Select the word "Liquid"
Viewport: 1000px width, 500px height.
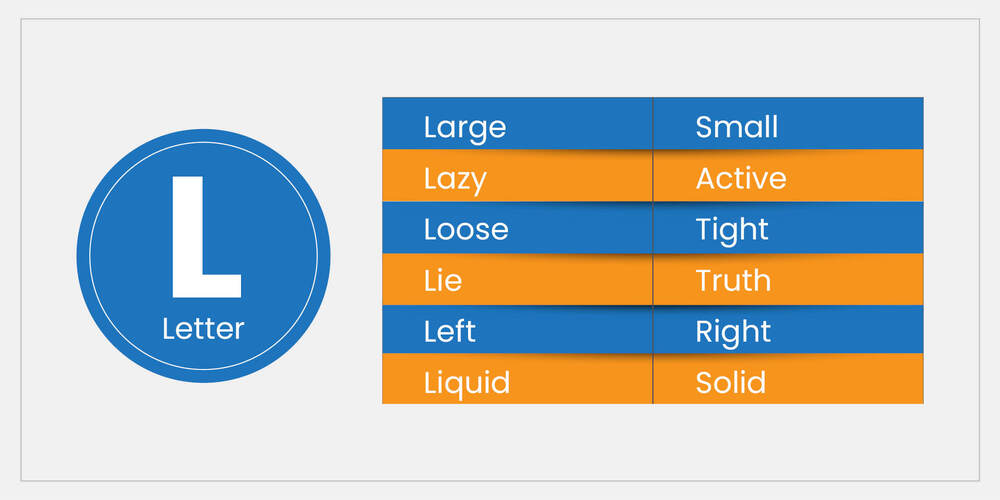(467, 383)
